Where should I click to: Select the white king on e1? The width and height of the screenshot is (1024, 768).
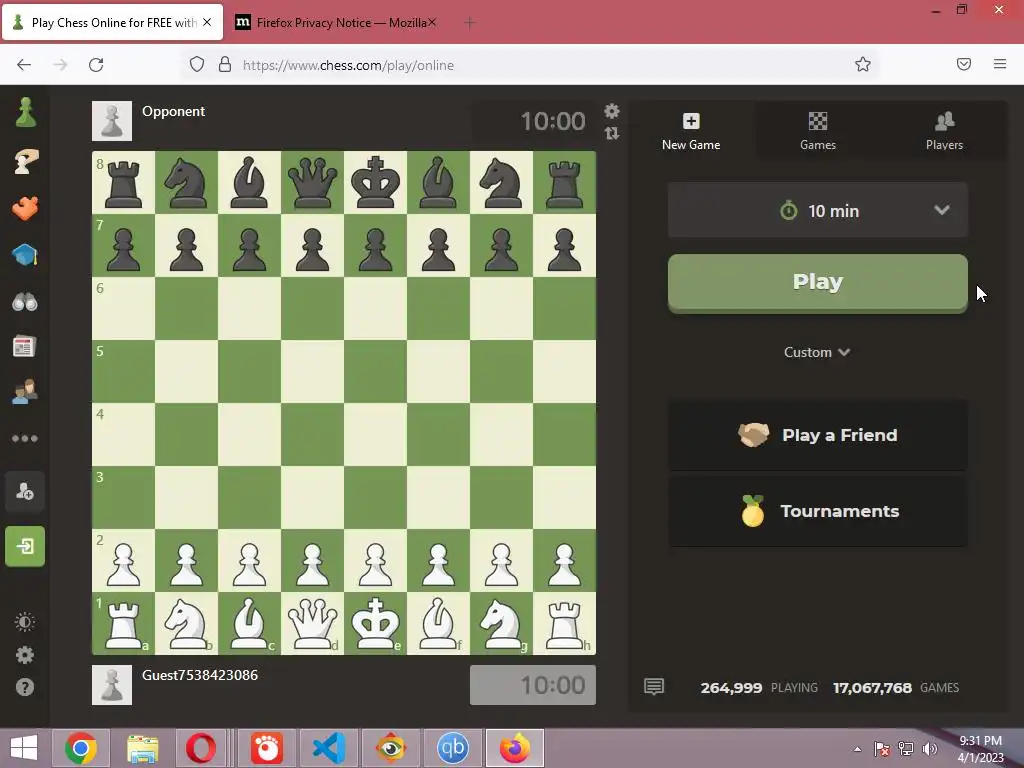(376, 624)
